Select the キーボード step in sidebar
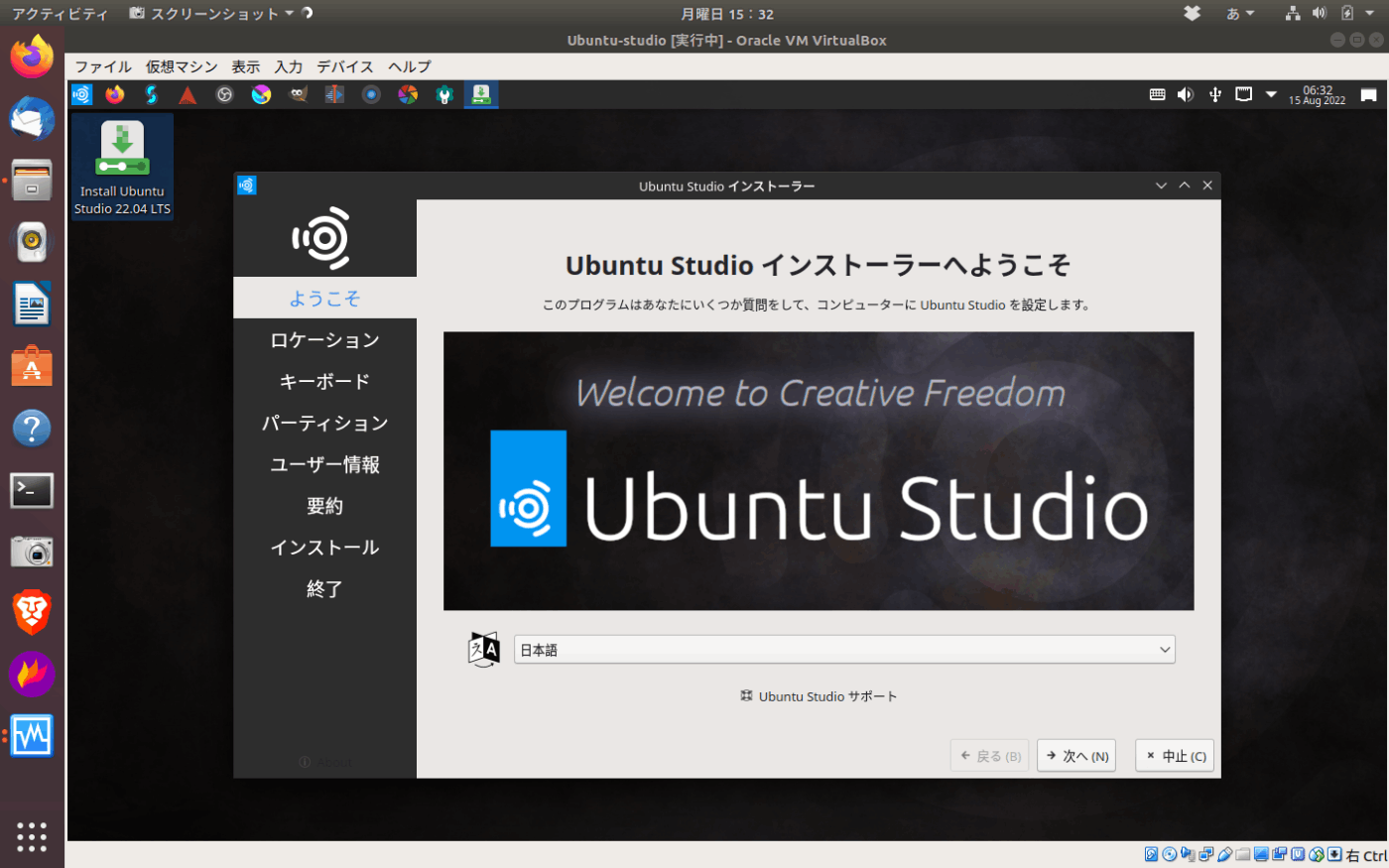The width and height of the screenshot is (1389, 868). click(x=324, y=381)
